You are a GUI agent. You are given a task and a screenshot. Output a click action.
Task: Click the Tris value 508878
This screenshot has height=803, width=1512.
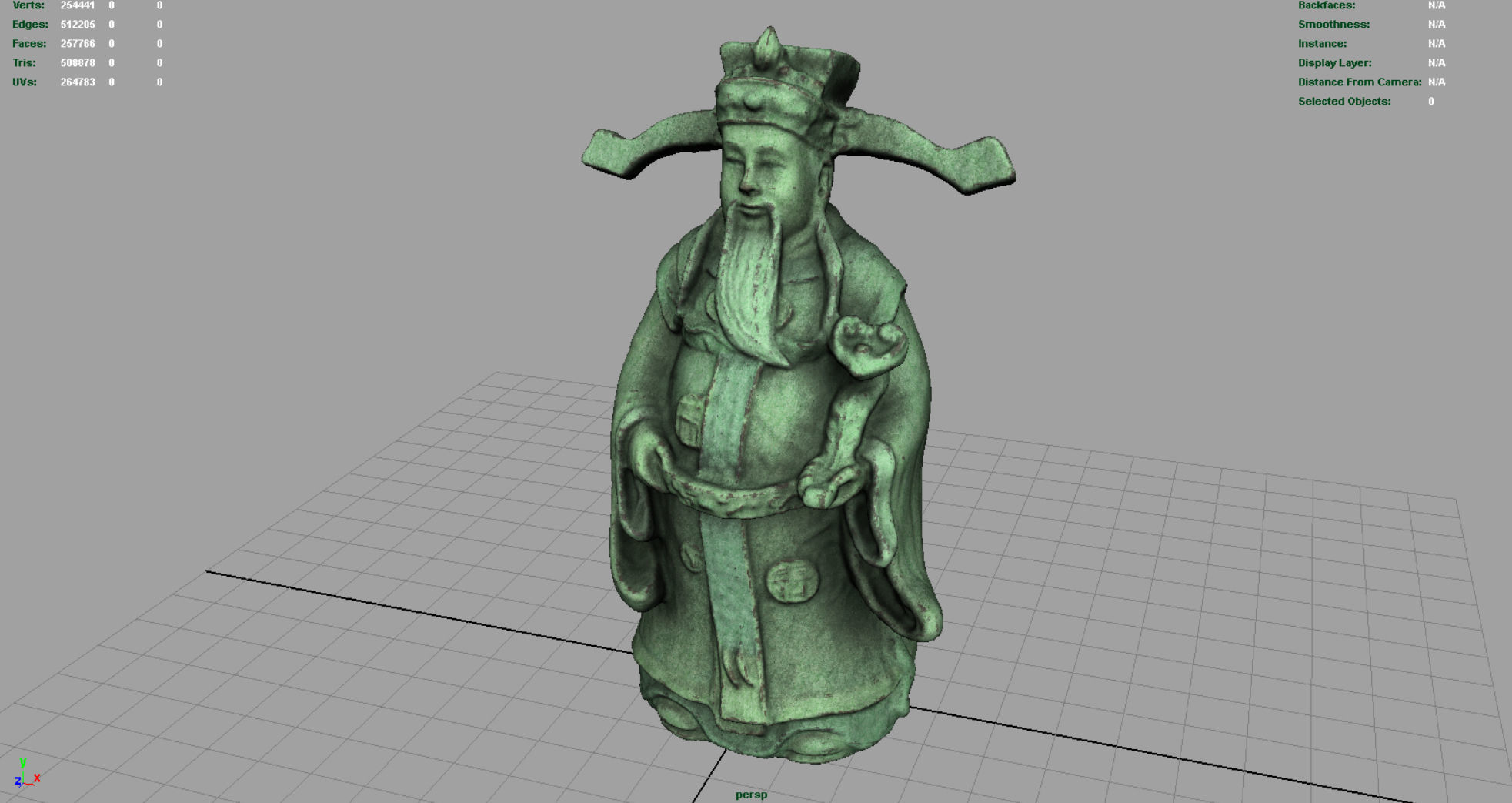tap(78, 63)
